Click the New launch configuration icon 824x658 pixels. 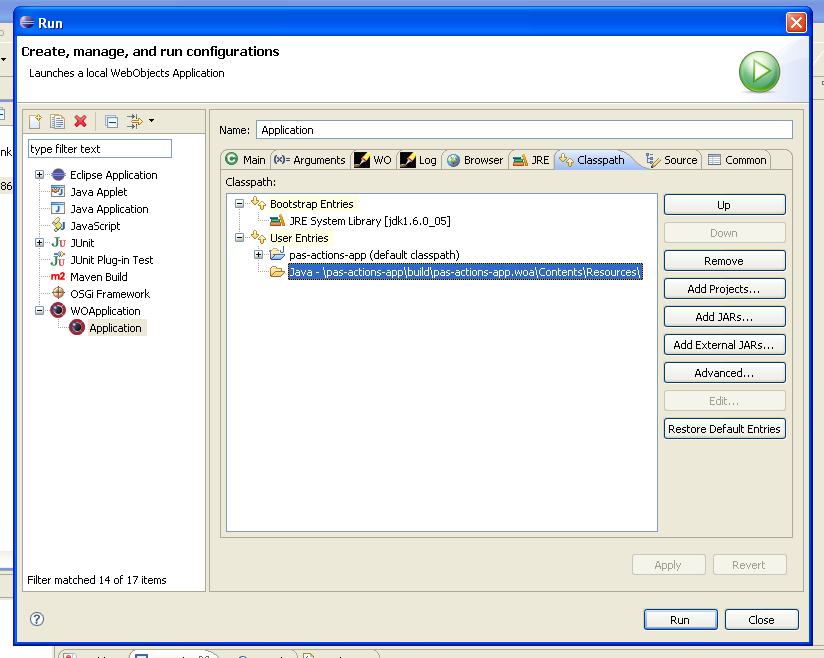(35, 121)
